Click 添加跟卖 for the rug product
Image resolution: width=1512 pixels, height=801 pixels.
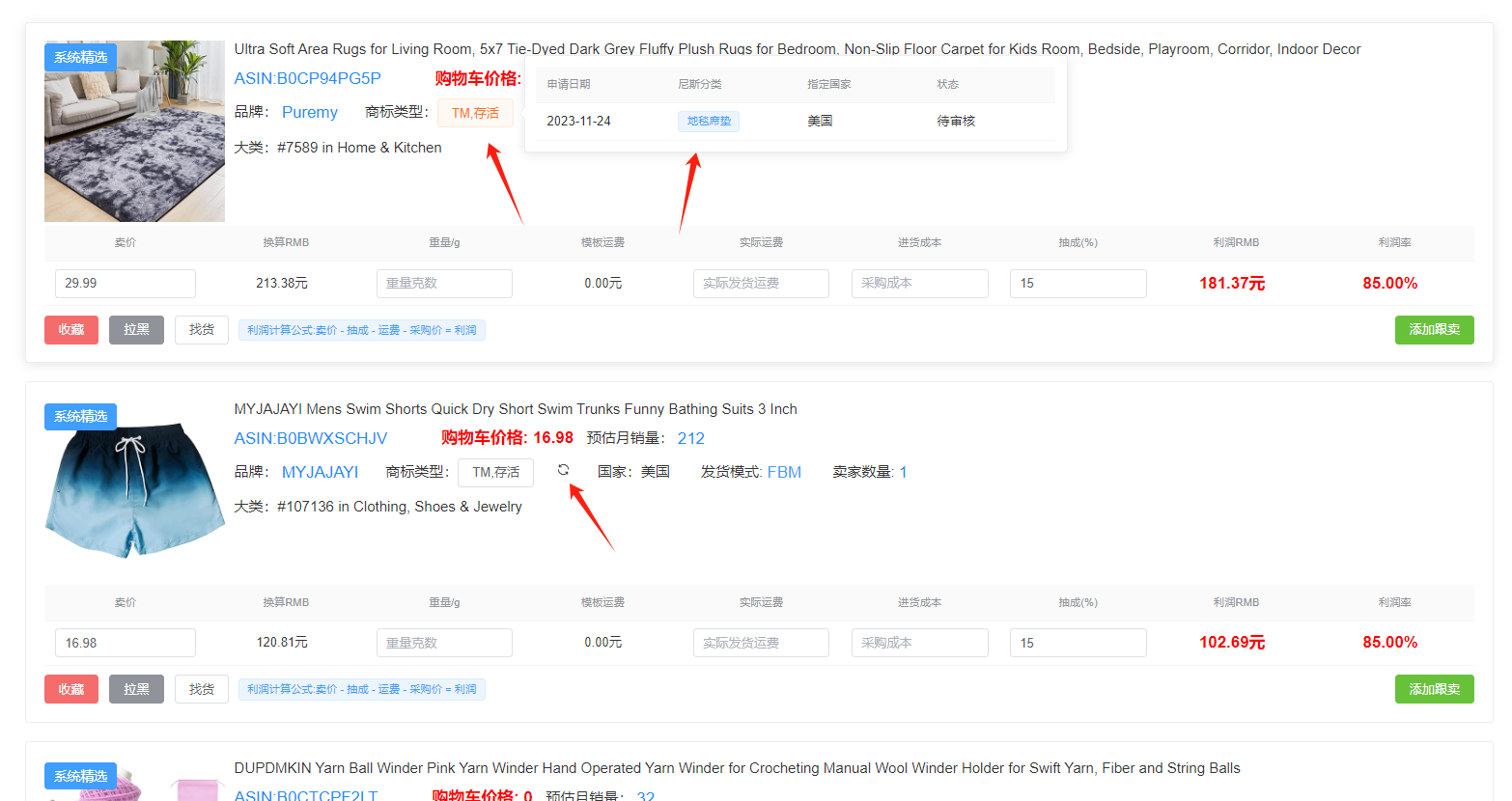click(1434, 330)
